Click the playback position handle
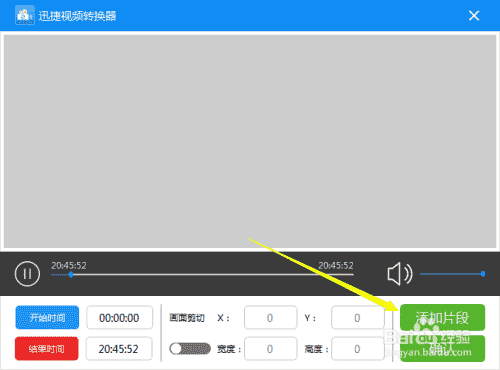500x370 pixels. pos(71,275)
